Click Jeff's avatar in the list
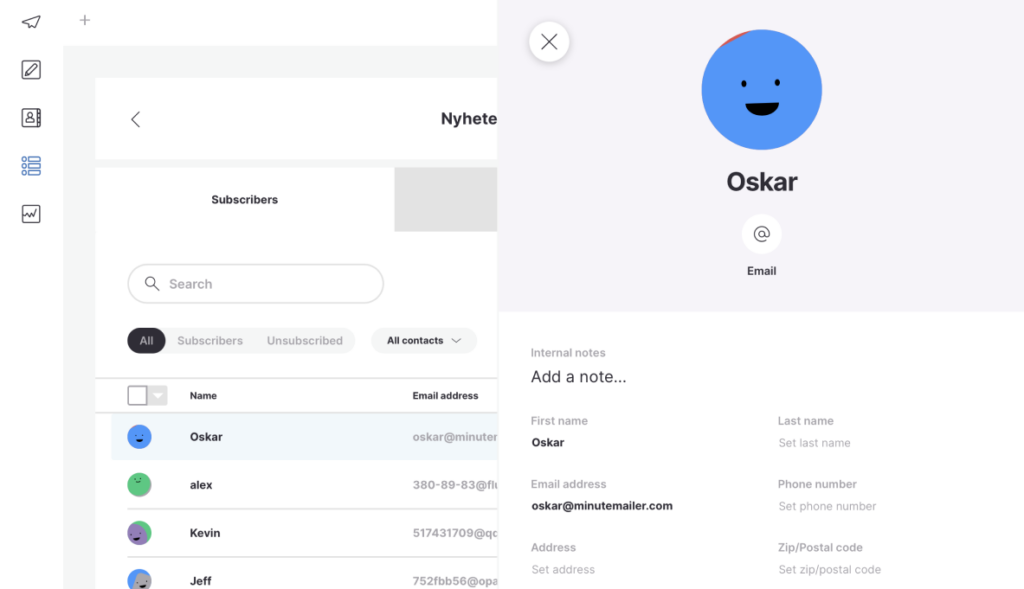Viewport: 1024px width, 589px height. pyautogui.click(x=139, y=579)
